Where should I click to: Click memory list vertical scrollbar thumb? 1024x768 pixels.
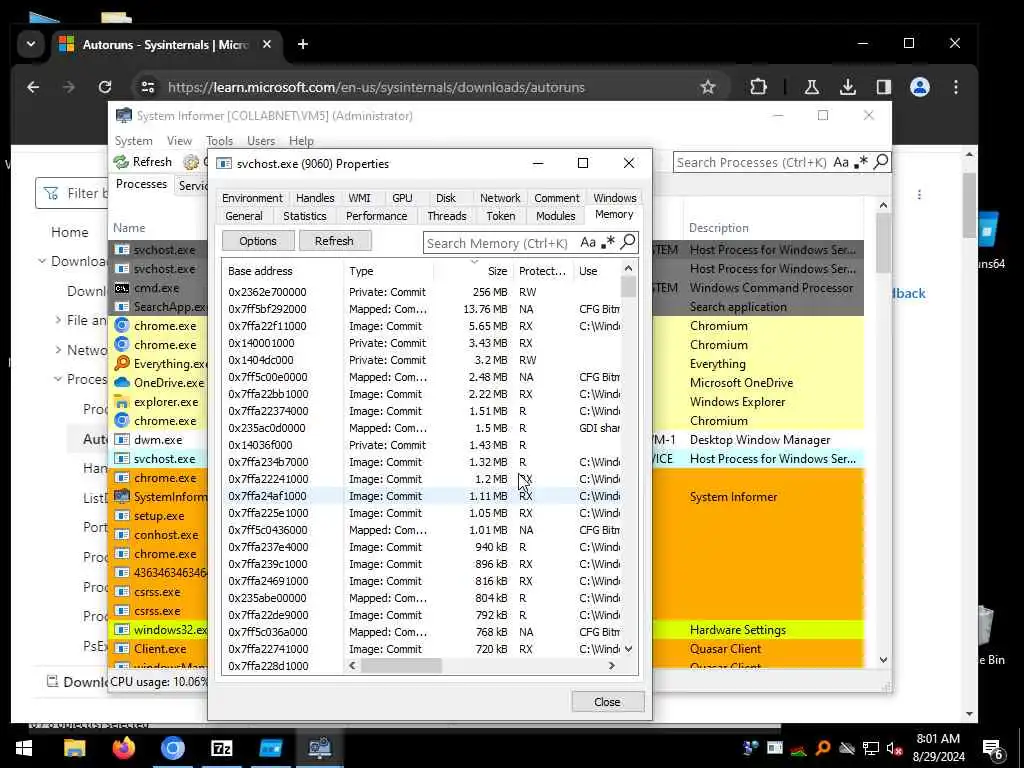click(x=628, y=286)
